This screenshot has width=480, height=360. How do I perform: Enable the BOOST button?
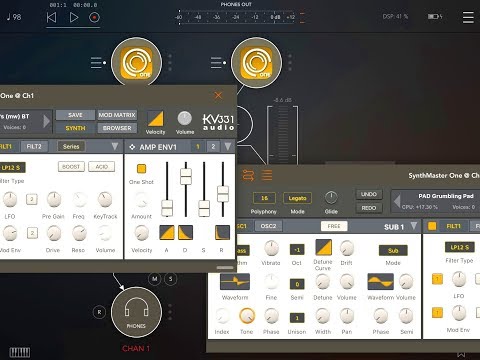point(71,167)
